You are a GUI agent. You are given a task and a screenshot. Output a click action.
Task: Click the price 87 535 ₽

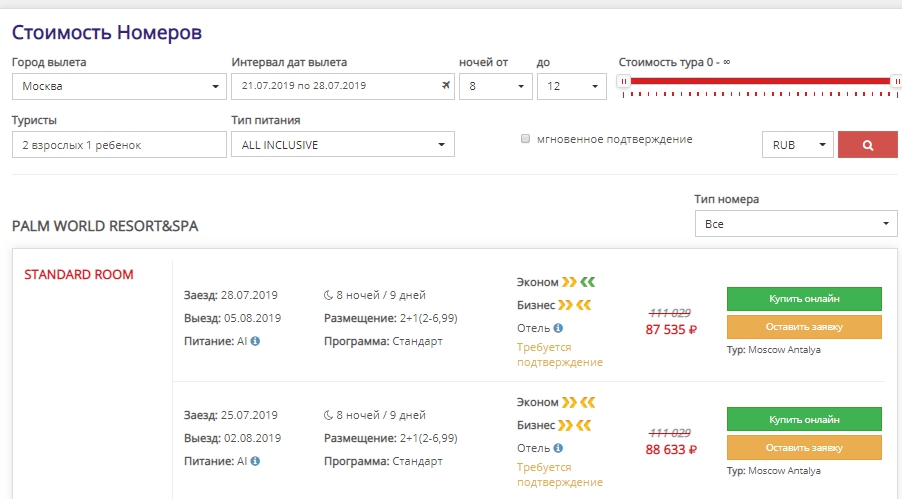(x=671, y=330)
